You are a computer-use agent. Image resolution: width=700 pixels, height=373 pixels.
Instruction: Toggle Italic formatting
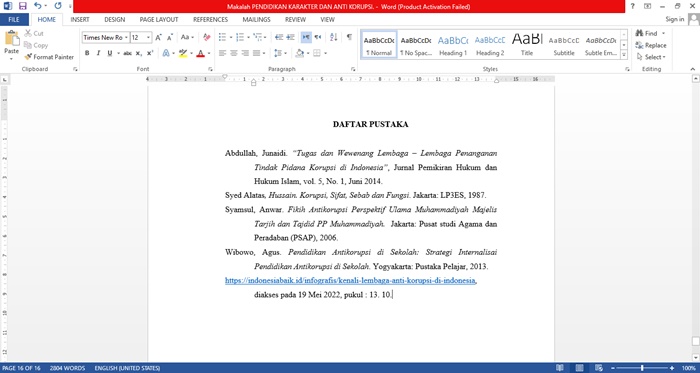98,53
